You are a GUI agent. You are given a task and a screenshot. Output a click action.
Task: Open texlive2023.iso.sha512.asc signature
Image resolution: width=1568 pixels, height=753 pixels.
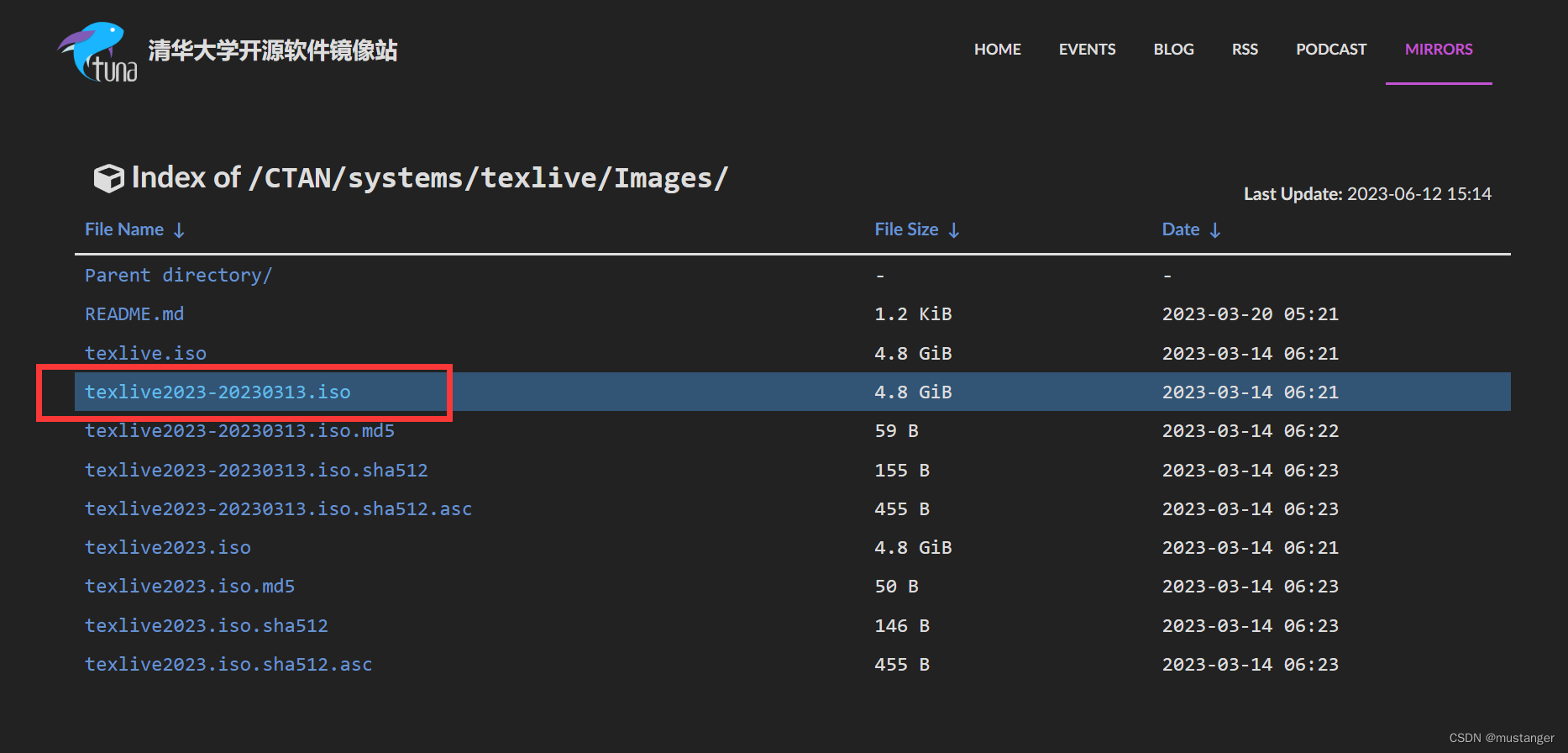pos(228,664)
